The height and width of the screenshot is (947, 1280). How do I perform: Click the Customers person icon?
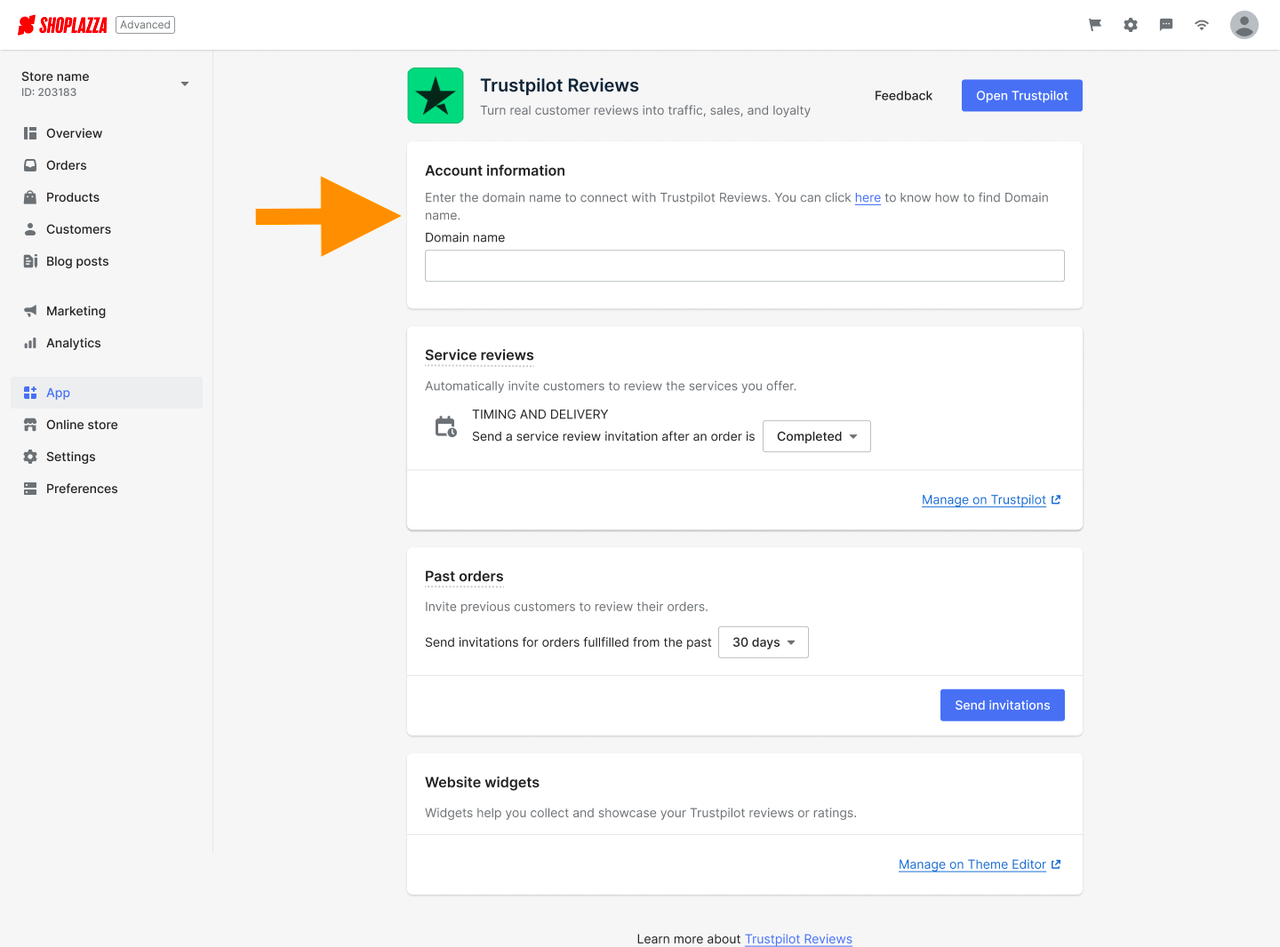[x=30, y=229]
